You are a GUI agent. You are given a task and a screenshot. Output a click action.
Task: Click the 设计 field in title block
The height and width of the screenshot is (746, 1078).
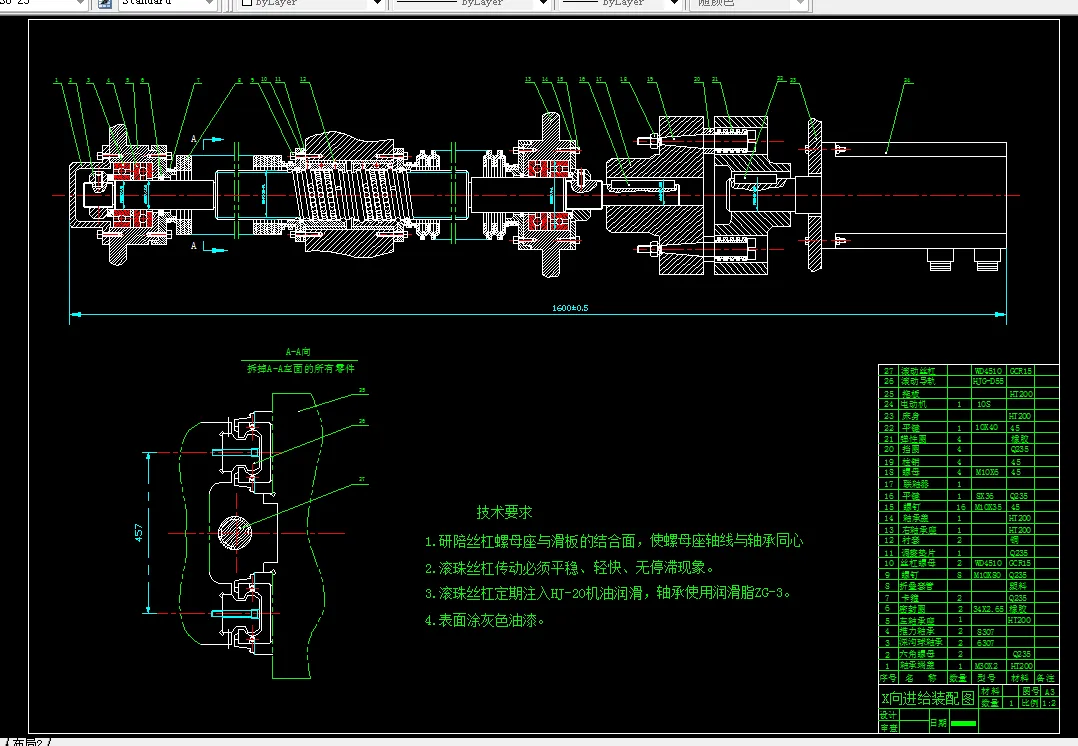coord(886,713)
